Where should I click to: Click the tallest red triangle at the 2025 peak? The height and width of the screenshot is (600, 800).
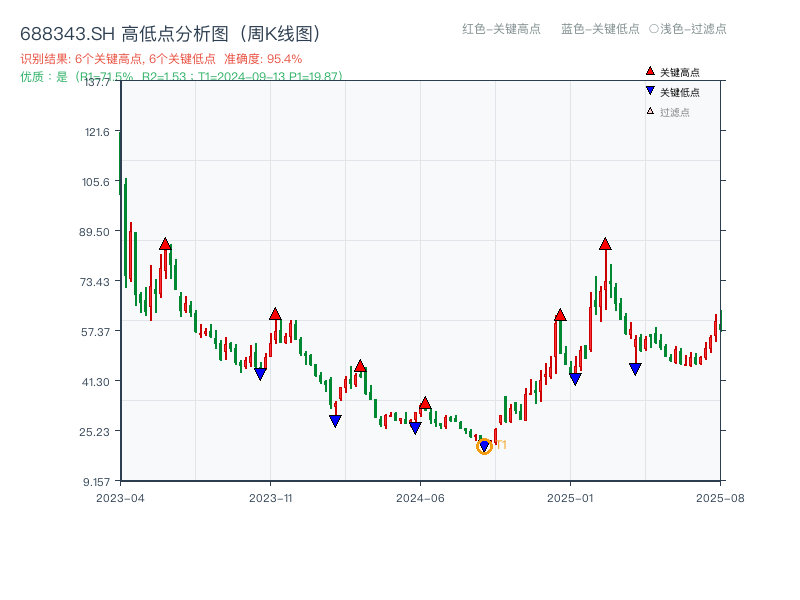[605, 242]
